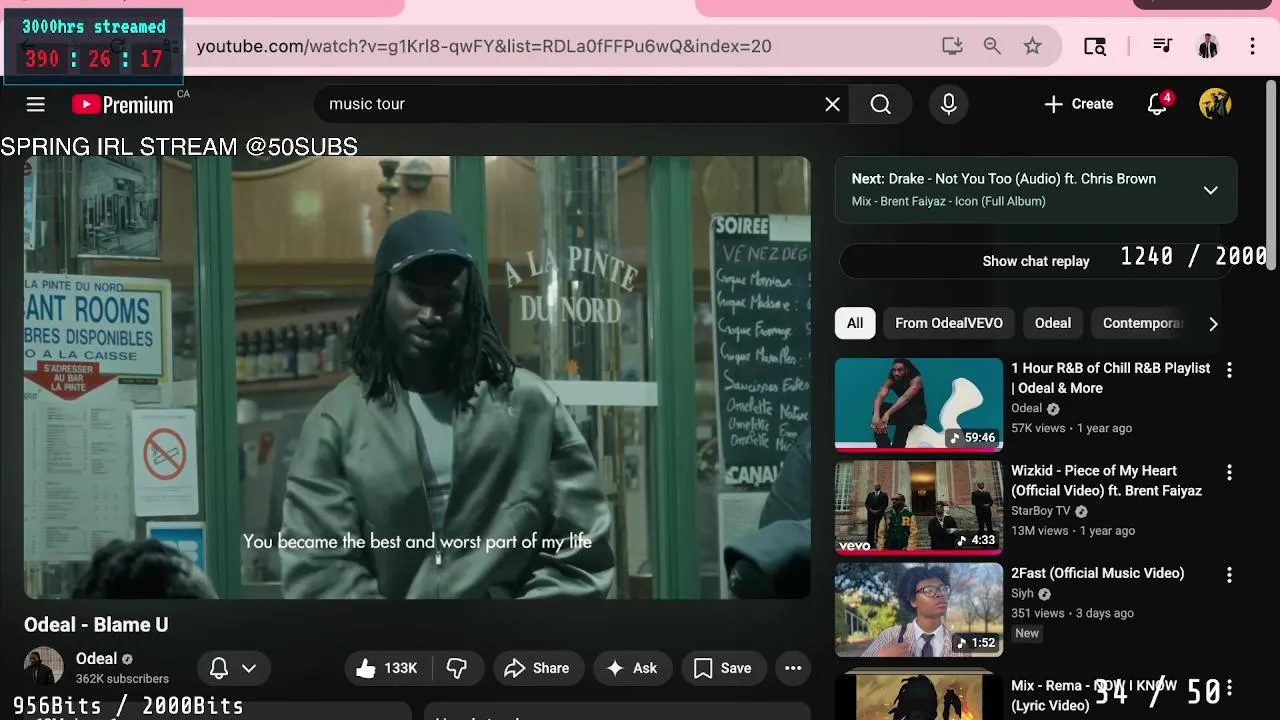Open more actions three-dot under video
The height and width of the screenshot is (720, 1280).
pyautogui.click(x=793, y=668)
